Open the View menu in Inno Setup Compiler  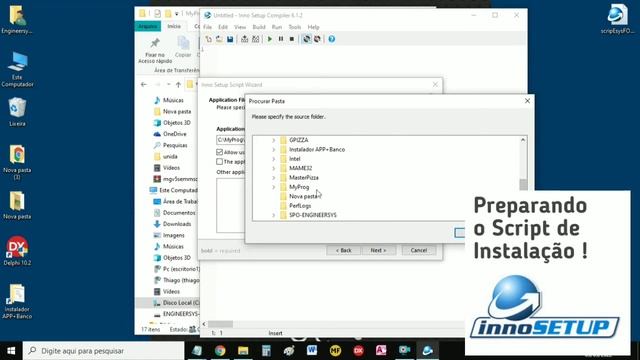[x=240, y=27]
